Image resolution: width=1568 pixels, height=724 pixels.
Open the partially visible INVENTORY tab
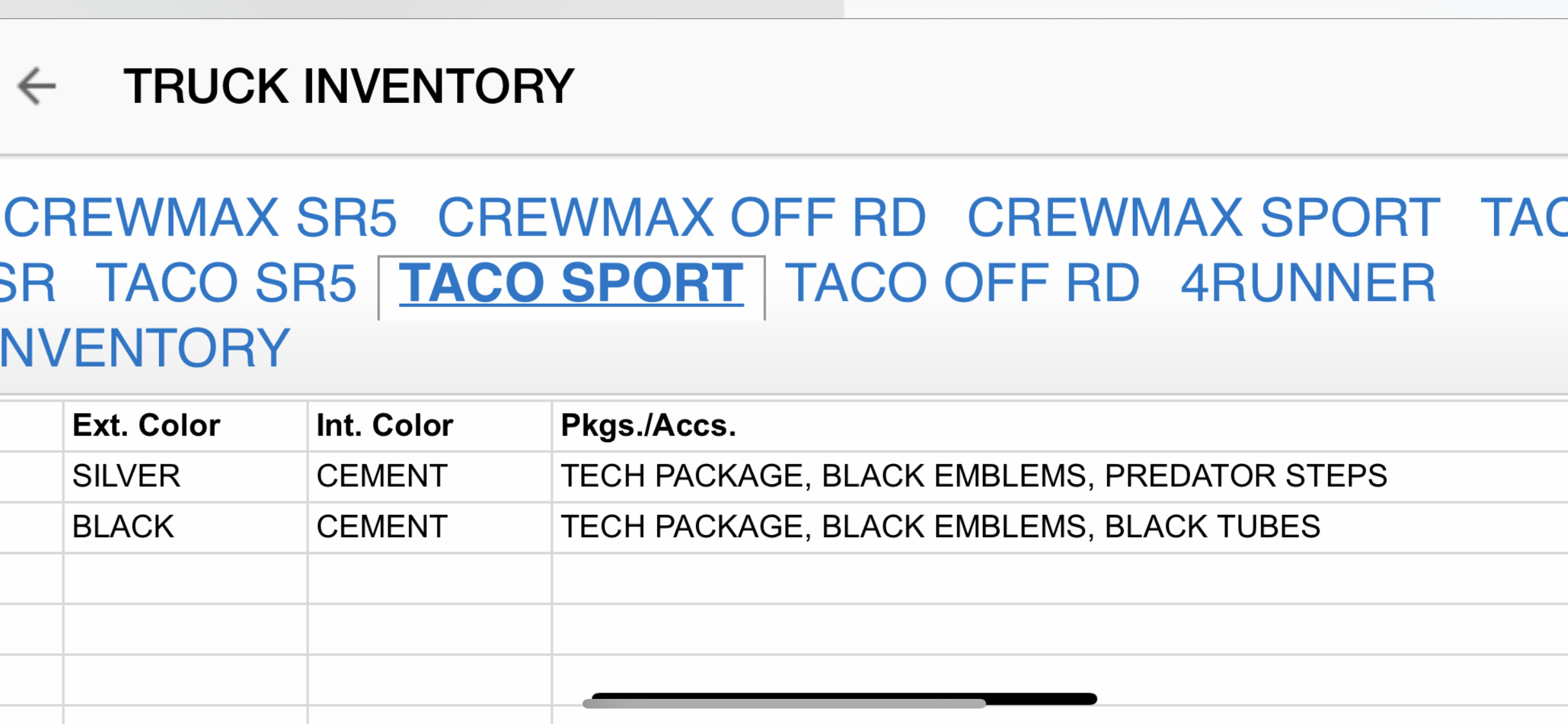click(x=145, y=348)
